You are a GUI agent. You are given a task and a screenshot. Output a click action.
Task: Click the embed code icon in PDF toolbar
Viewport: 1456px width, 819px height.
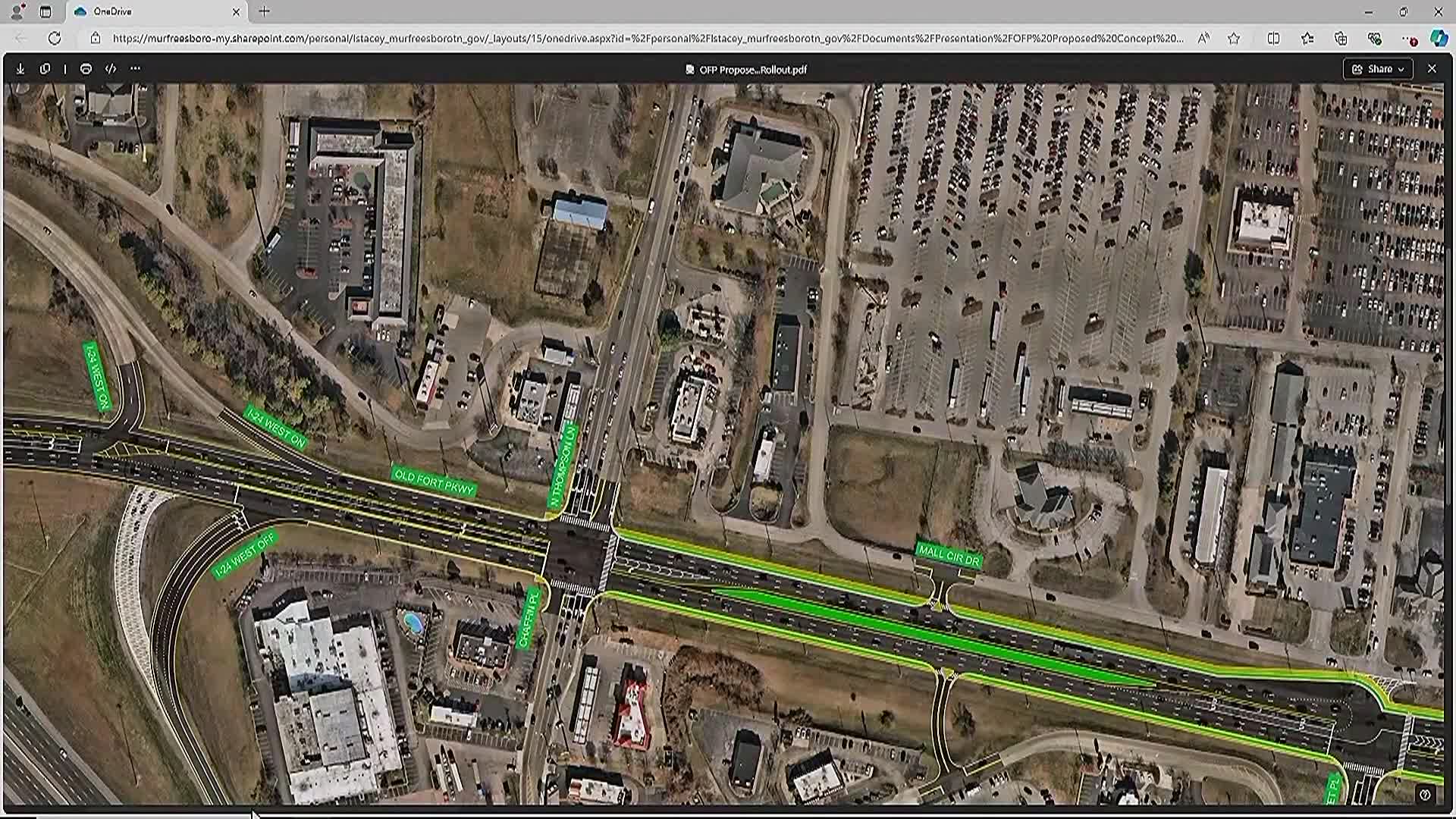pos(111,68)
